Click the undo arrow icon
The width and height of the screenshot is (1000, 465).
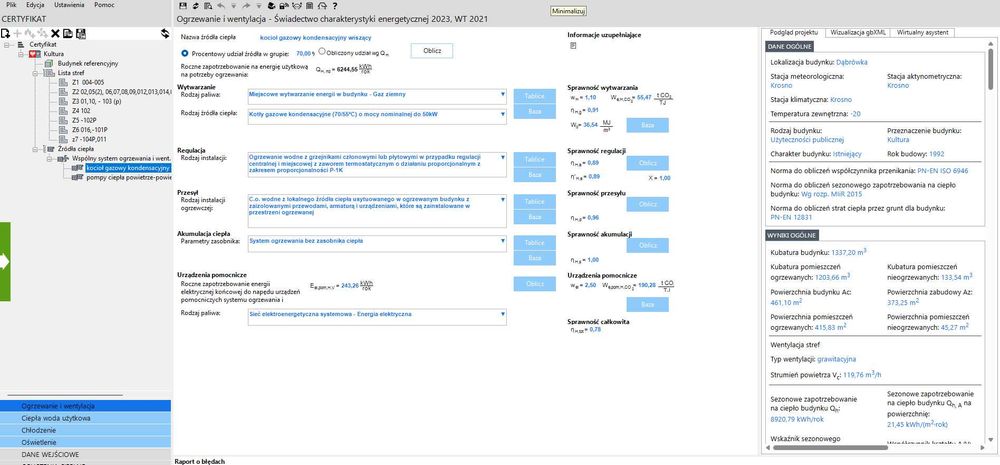tap(221, 6)
